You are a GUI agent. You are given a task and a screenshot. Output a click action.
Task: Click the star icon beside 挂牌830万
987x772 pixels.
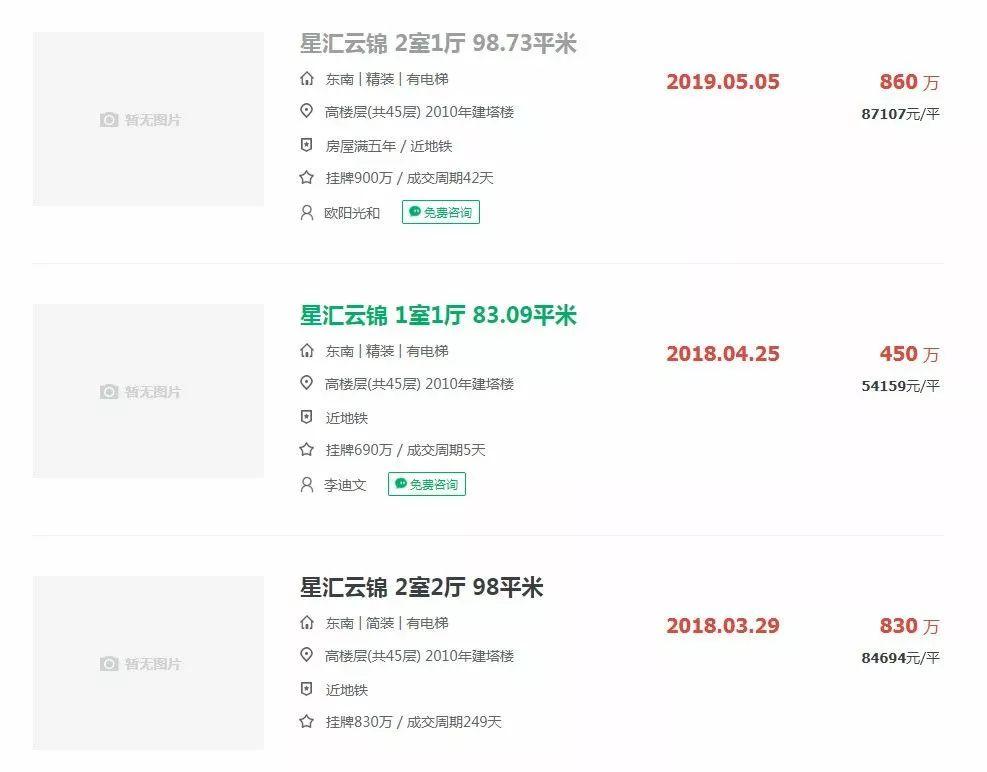coord(307,721)
